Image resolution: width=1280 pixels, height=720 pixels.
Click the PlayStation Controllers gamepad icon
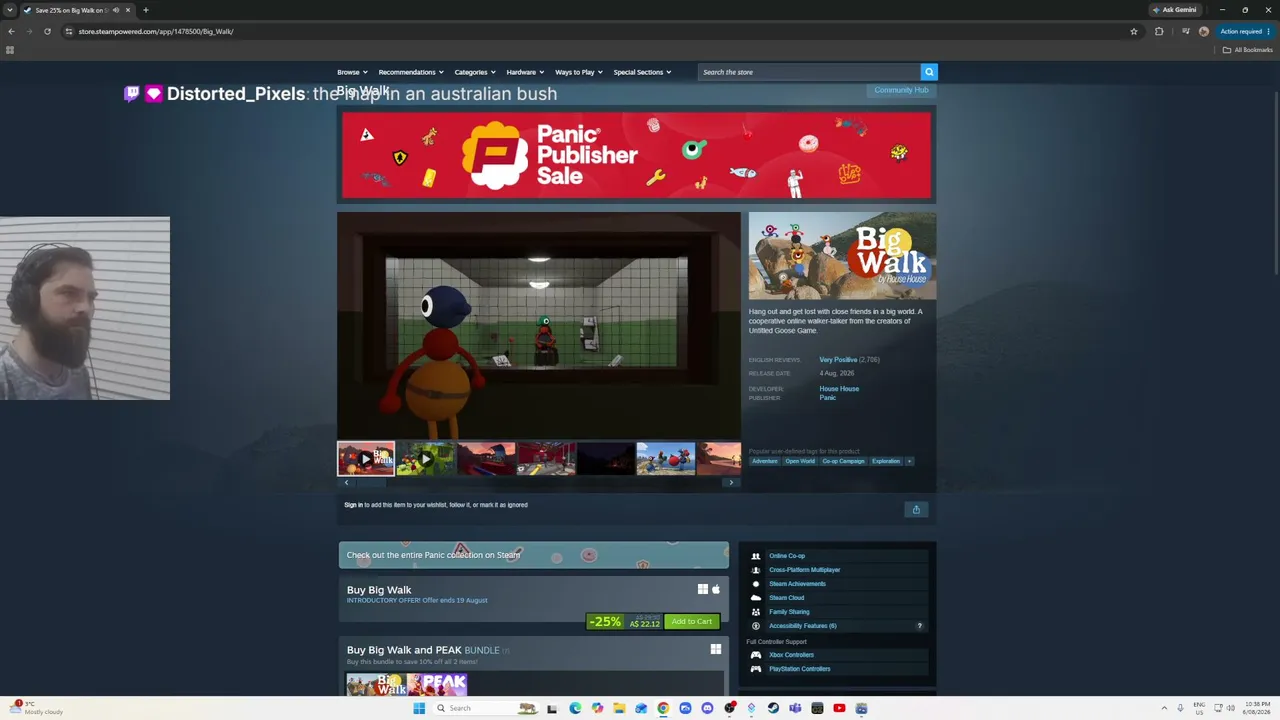pos(756,669)
